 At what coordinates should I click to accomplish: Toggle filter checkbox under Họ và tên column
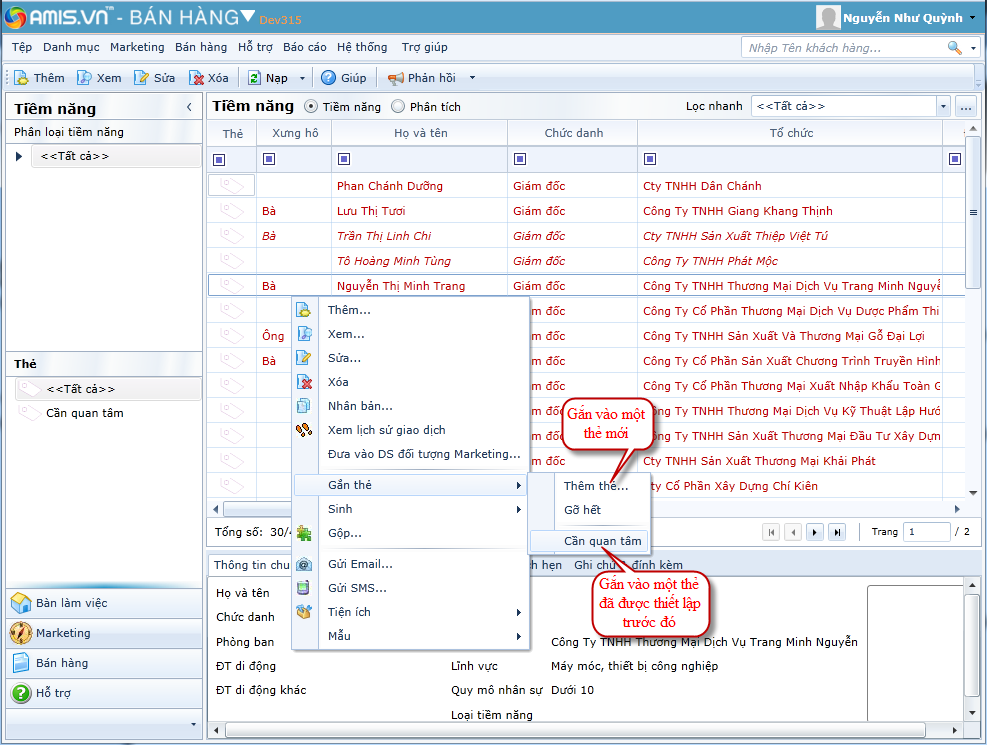pos(344,159)
